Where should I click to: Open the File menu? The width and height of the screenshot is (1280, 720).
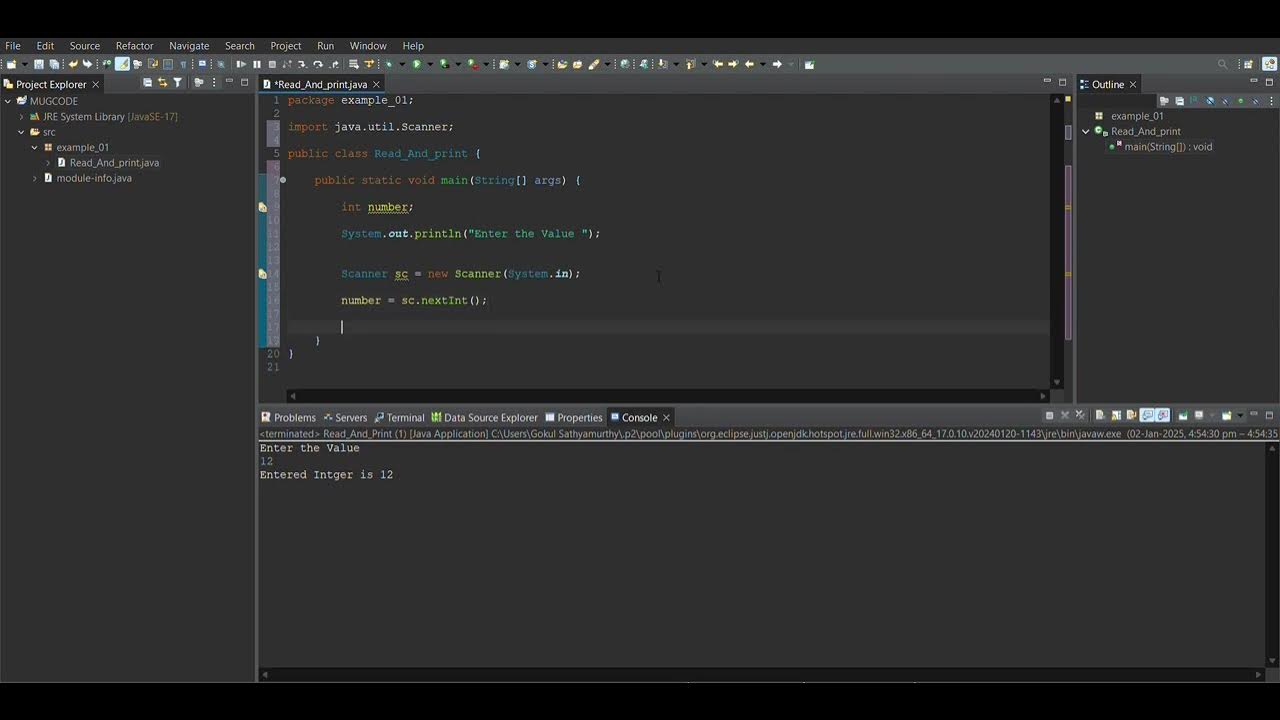[13, 46]
